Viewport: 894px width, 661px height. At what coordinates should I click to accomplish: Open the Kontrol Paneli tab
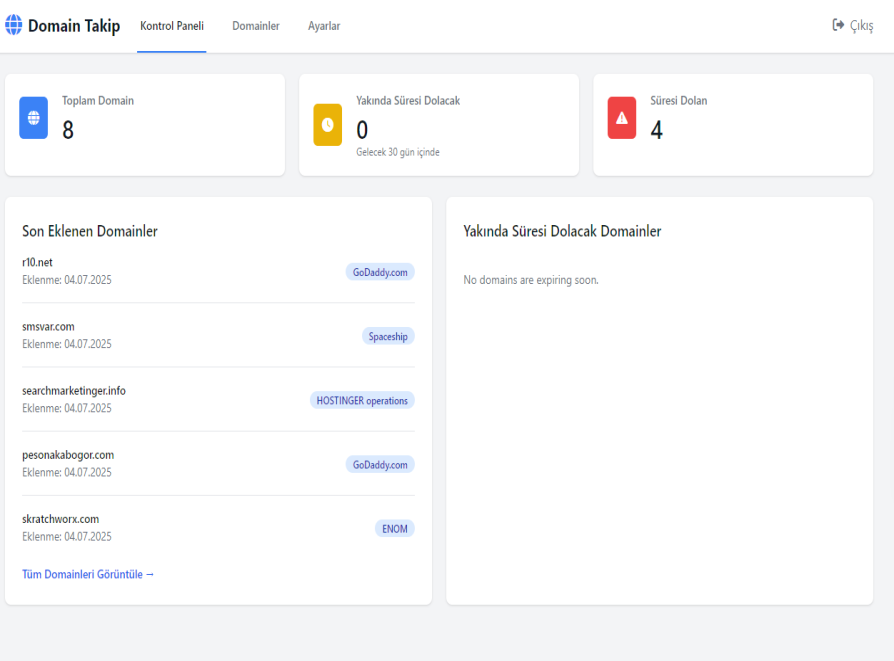click(x=172, y=26)
